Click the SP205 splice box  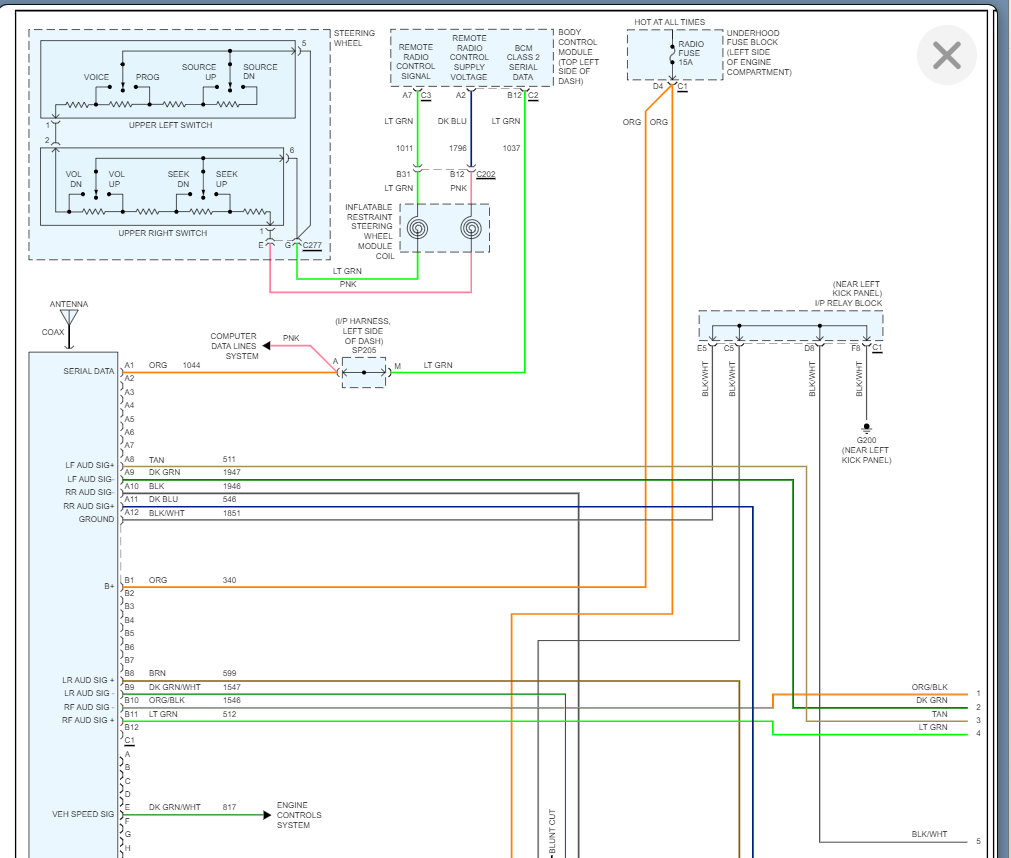[363, 372]
